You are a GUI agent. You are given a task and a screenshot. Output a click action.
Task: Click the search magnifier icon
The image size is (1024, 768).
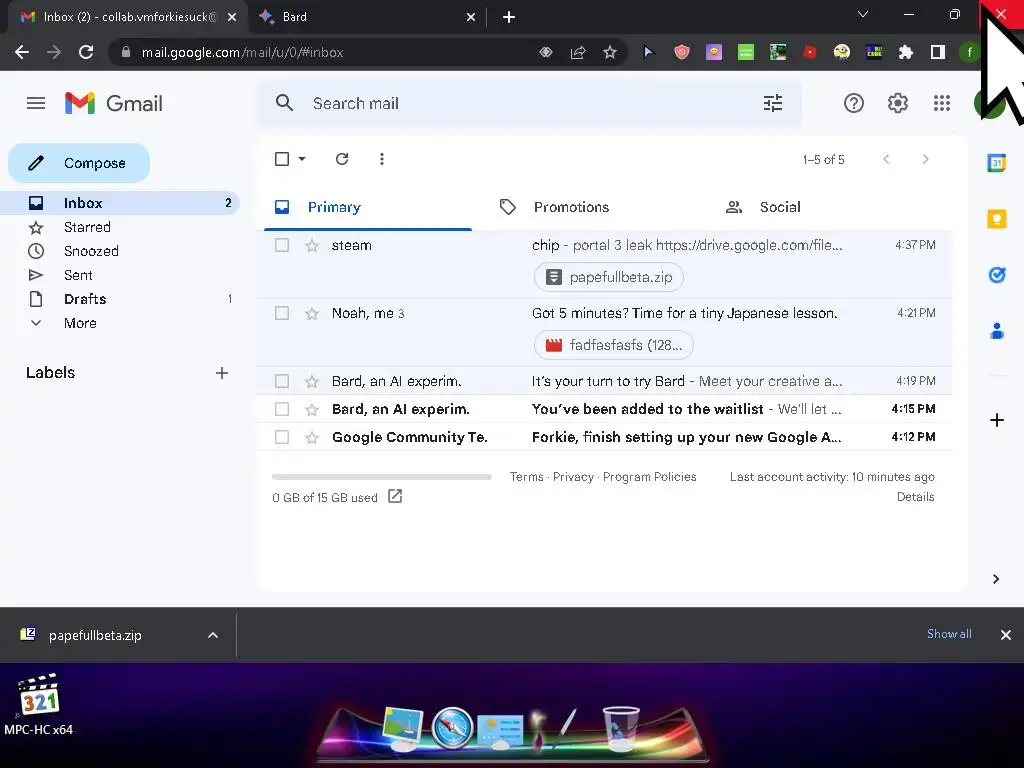click(284, 103)
